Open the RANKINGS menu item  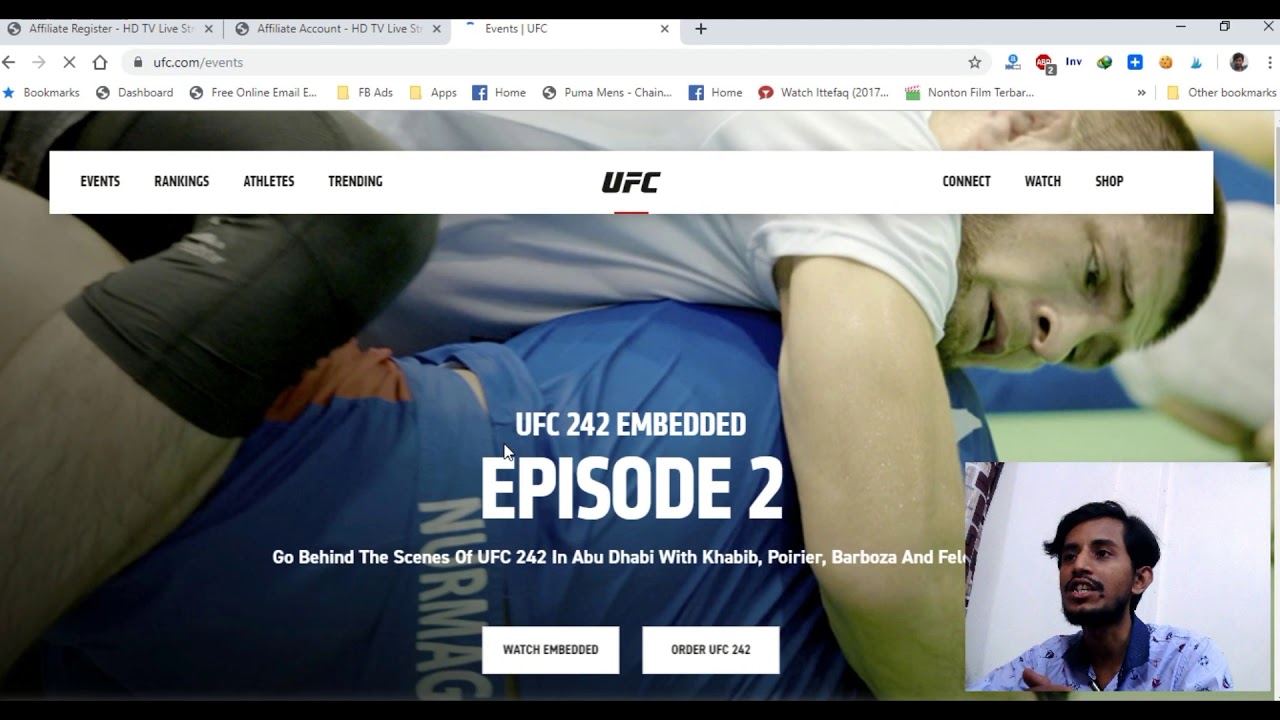point(182,181)
